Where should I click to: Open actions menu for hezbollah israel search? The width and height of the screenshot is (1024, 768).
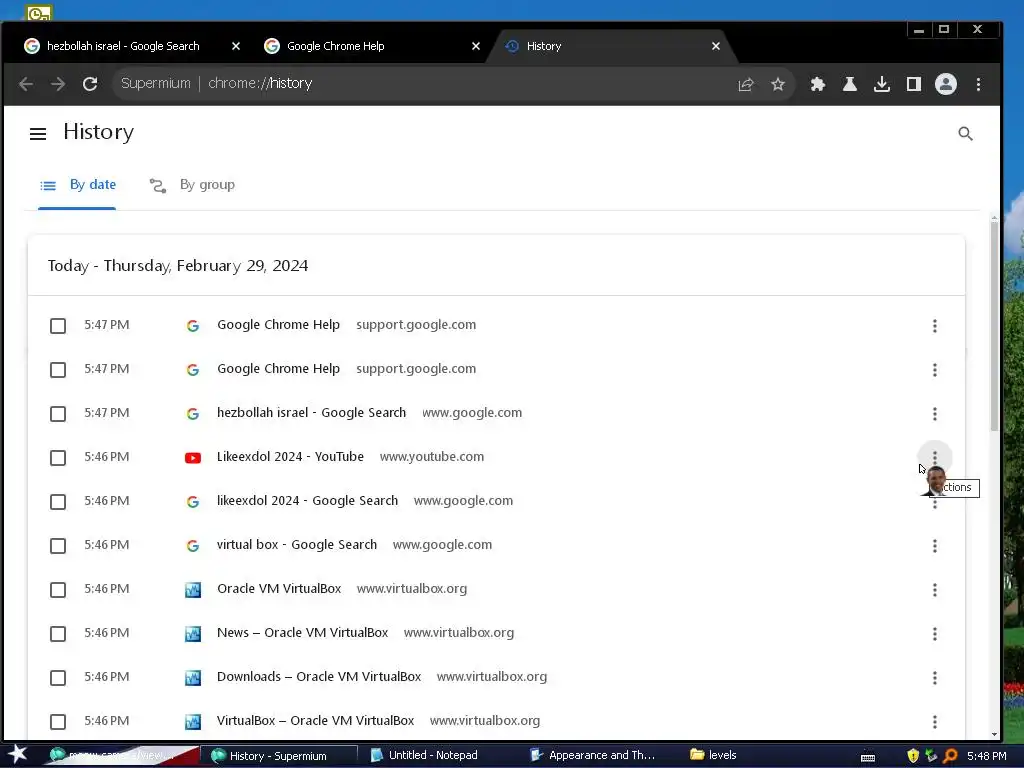tap(935, 414)
